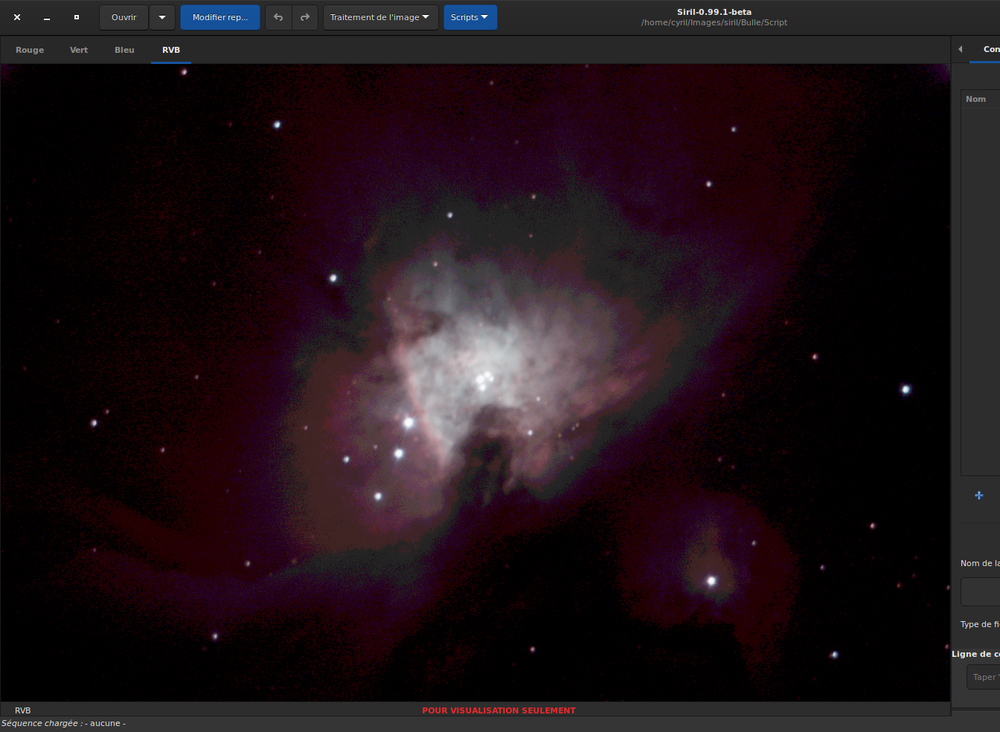This screenshot has width=1000, height=732.
Task: Minimize the Siril application window
Action: coord(47,17)
